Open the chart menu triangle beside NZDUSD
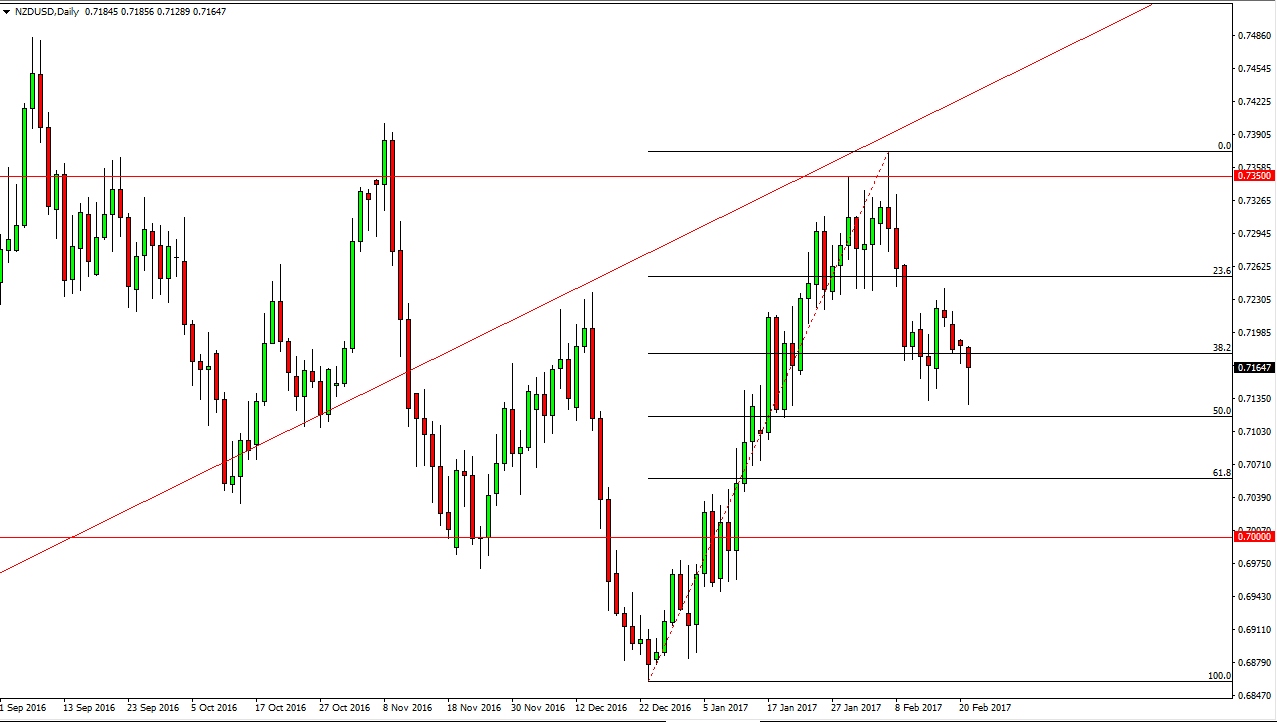This screenshot has width=1277, height=722. click(7, 11)
